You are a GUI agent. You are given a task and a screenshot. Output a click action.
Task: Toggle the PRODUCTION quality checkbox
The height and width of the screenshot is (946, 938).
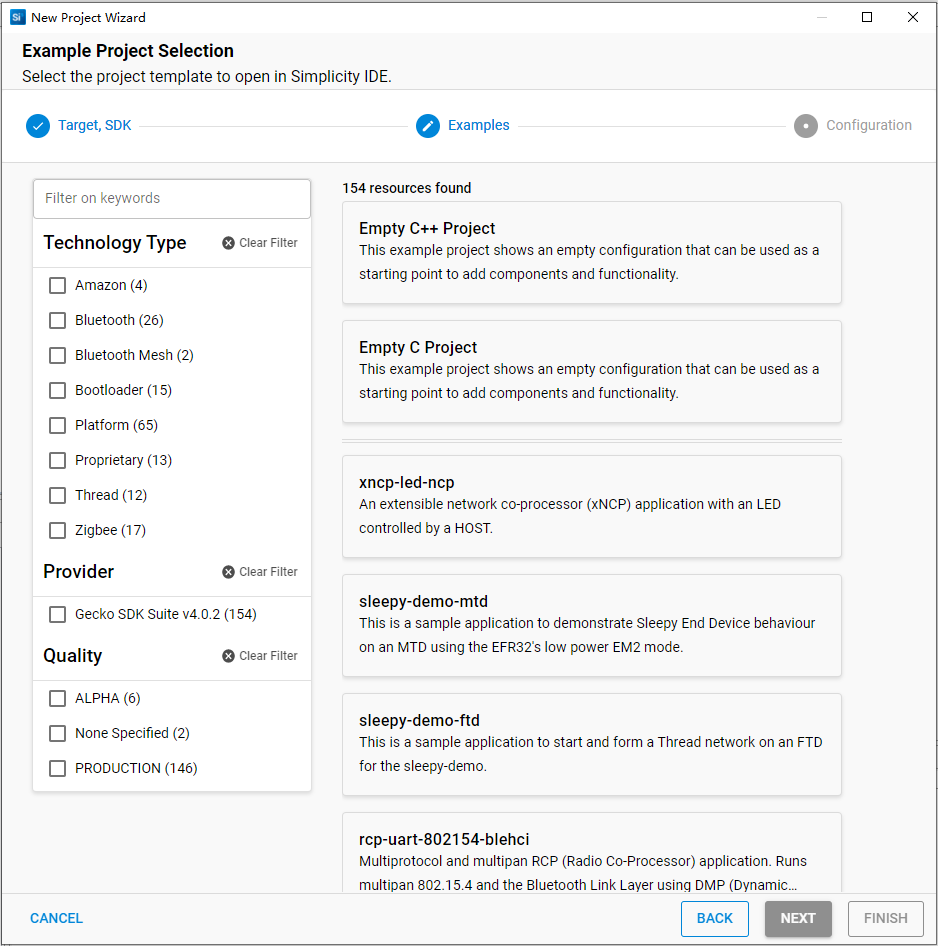coord(58,769)
